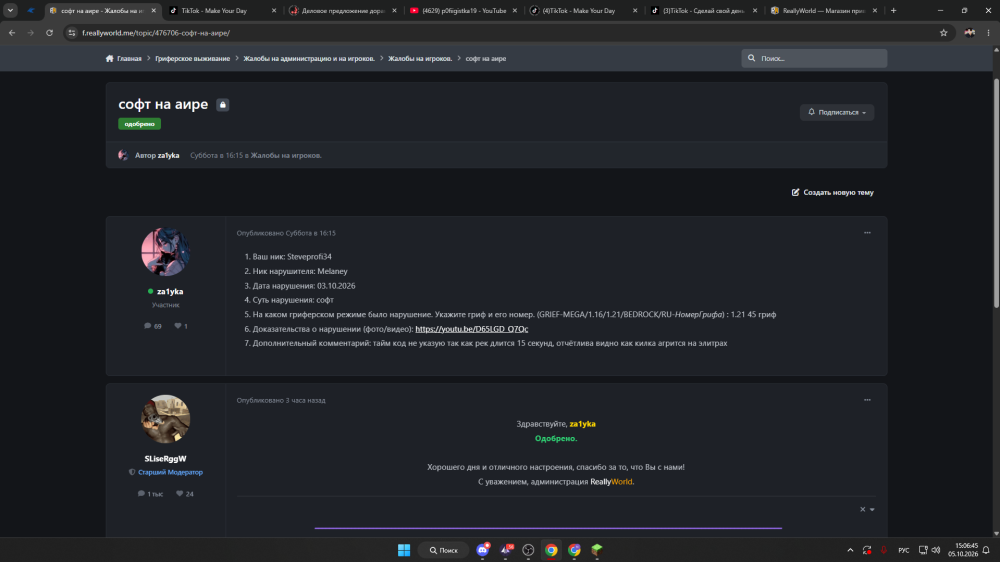Click the red microphone tray icon
Viewport: 1000px width, 562px height.
coord(884,550)
